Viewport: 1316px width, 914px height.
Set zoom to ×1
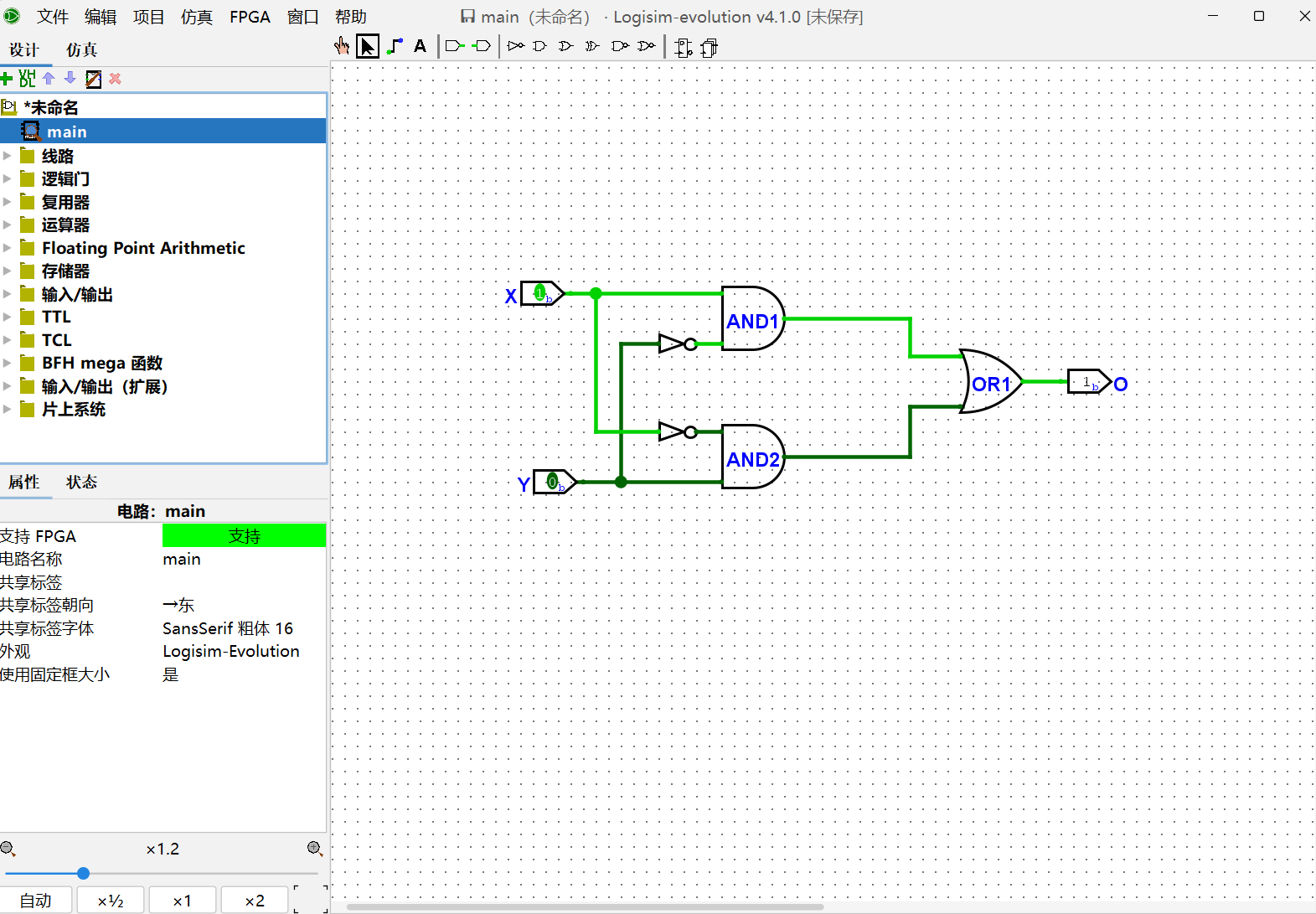point(183,901)
